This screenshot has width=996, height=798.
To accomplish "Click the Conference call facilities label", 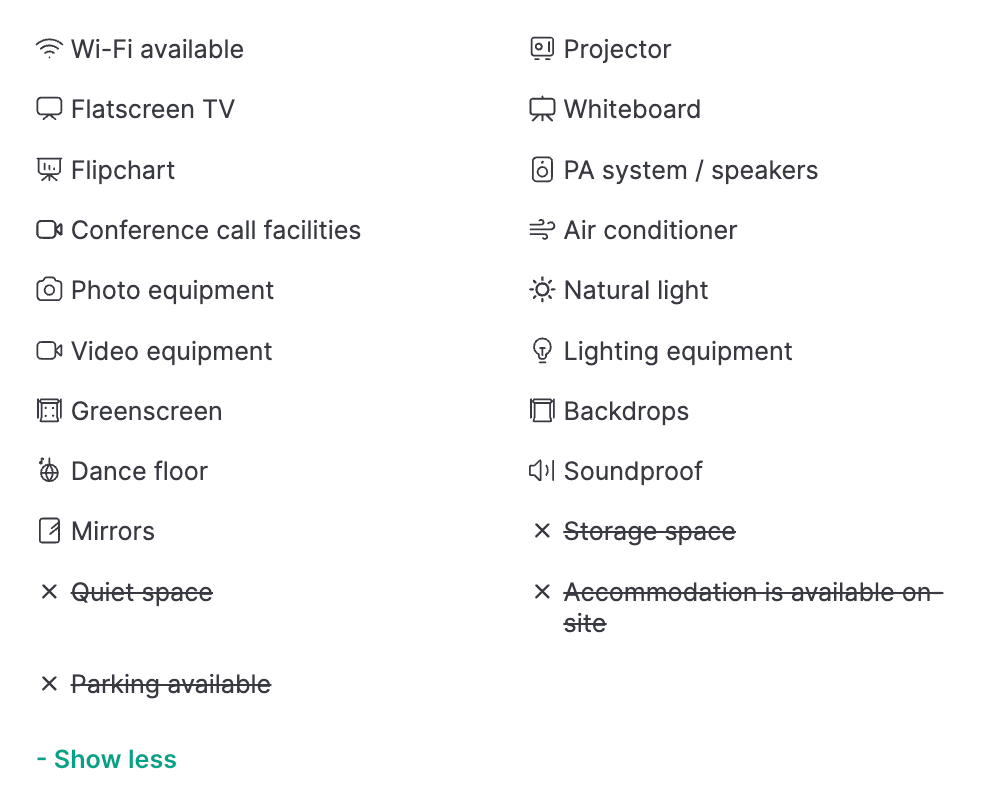I will click(x=216, y=230).
